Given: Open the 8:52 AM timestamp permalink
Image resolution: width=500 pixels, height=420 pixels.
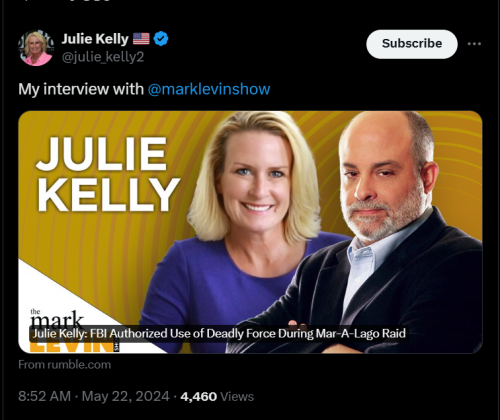Looking at the screenshot, I should pos(45,396).
